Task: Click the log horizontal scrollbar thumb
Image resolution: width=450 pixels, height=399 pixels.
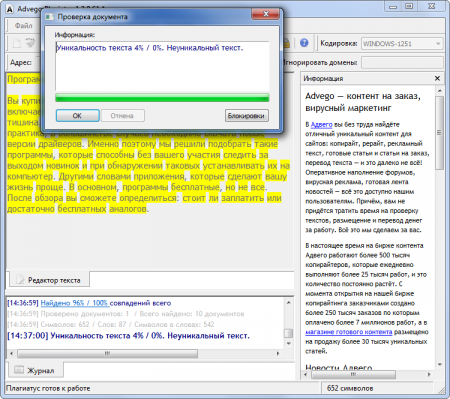Action: (107, 353)
